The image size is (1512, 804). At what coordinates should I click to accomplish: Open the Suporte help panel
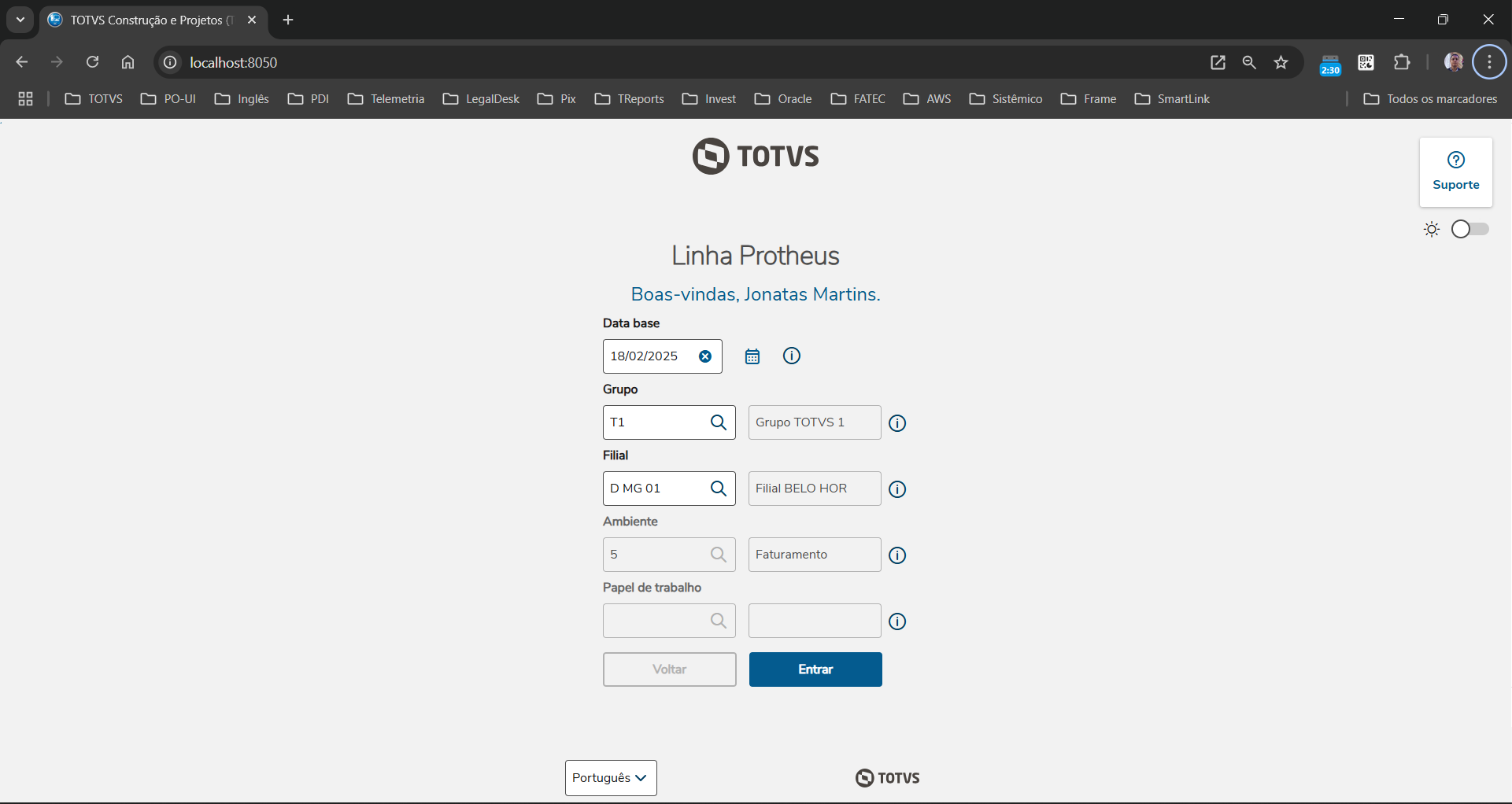(x=1456, y=172)
